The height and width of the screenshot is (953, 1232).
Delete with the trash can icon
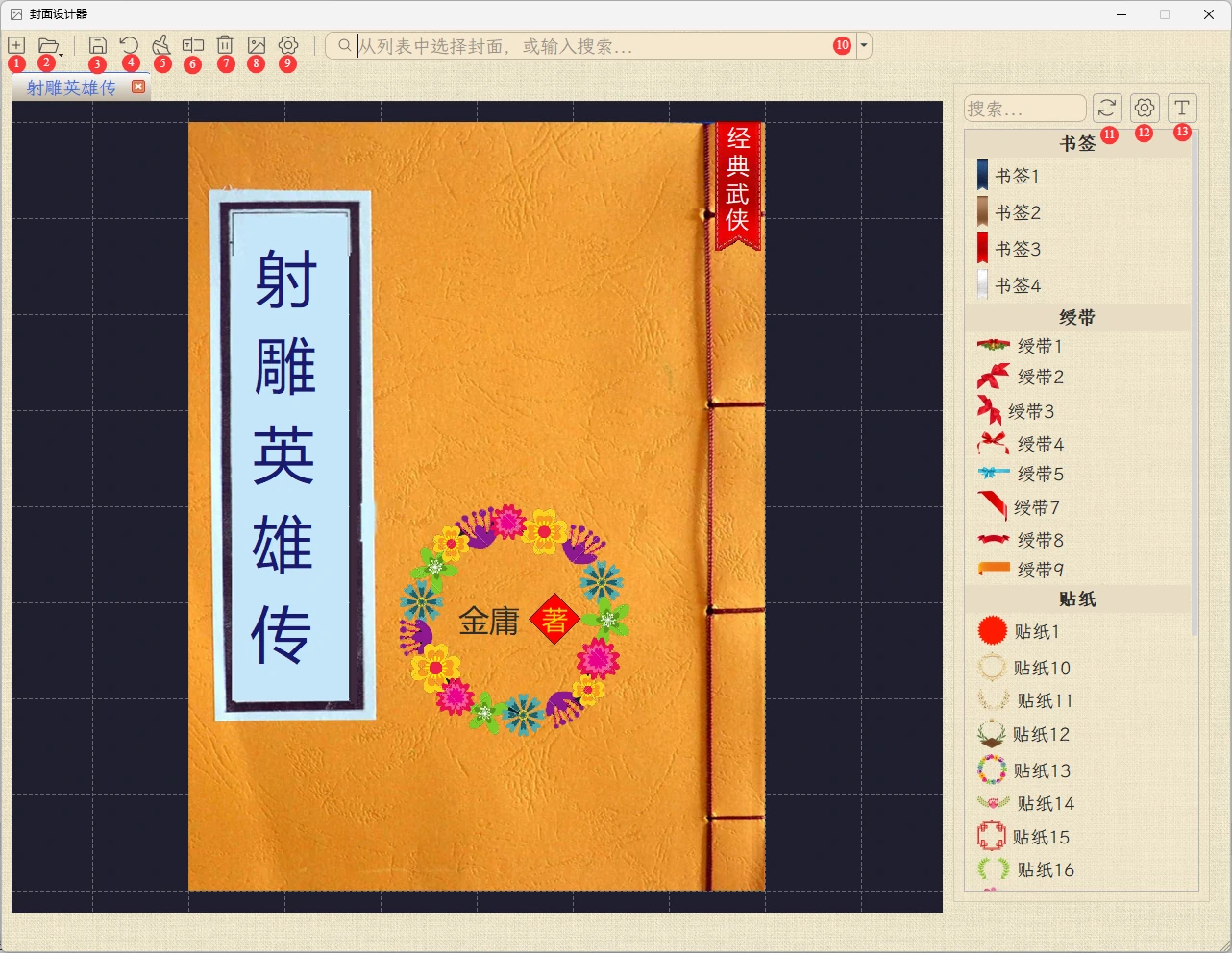coord(225,45)
